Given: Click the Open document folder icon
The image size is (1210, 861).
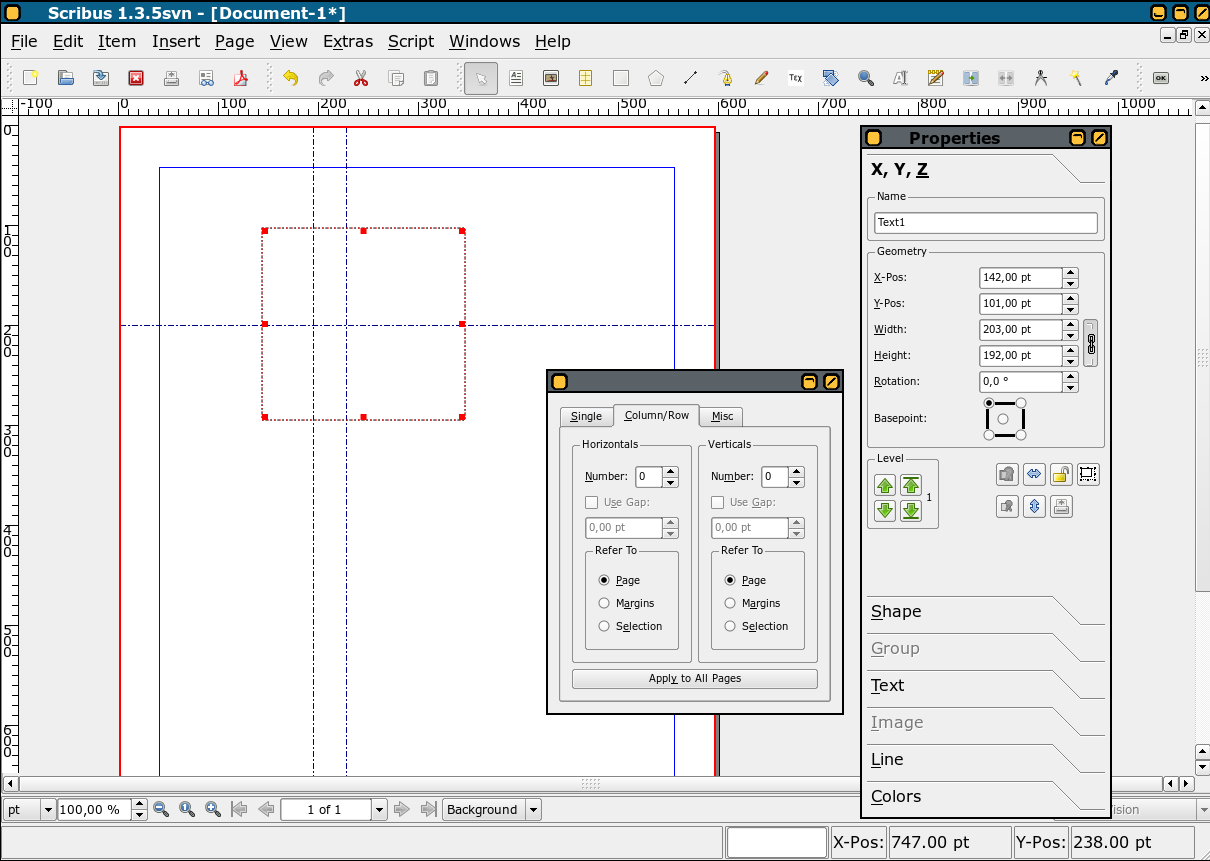Looking at the screenshot, I should click(66, 78).
